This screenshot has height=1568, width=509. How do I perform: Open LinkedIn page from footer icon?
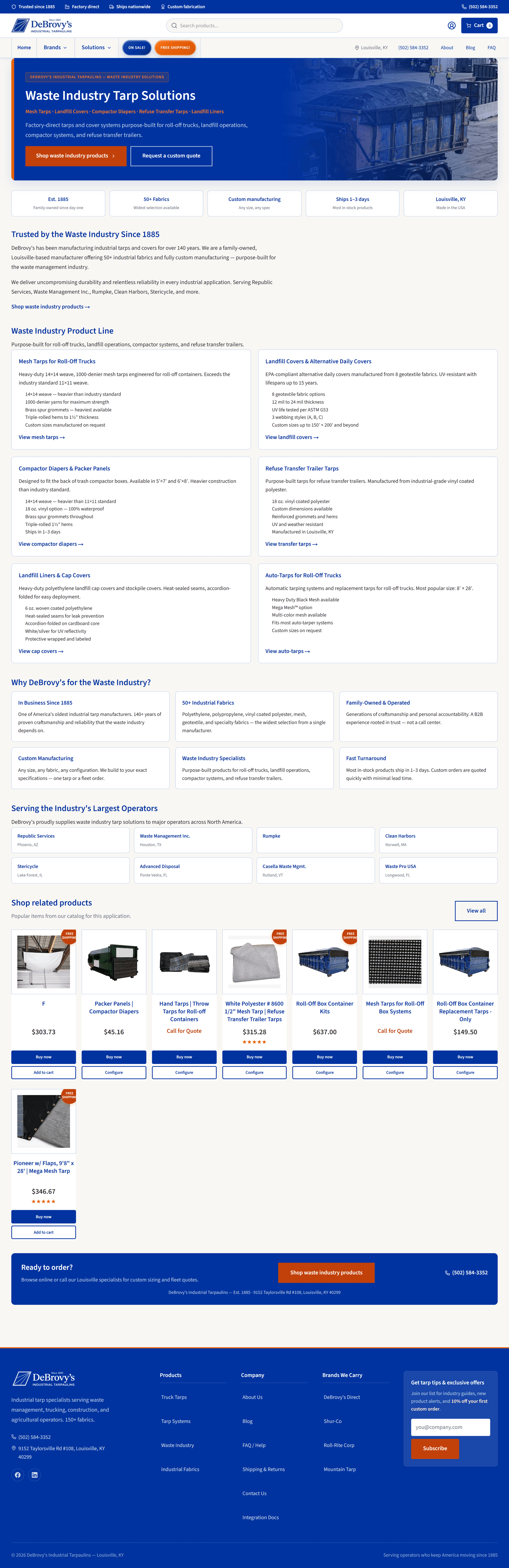(x=35, y=1475)
